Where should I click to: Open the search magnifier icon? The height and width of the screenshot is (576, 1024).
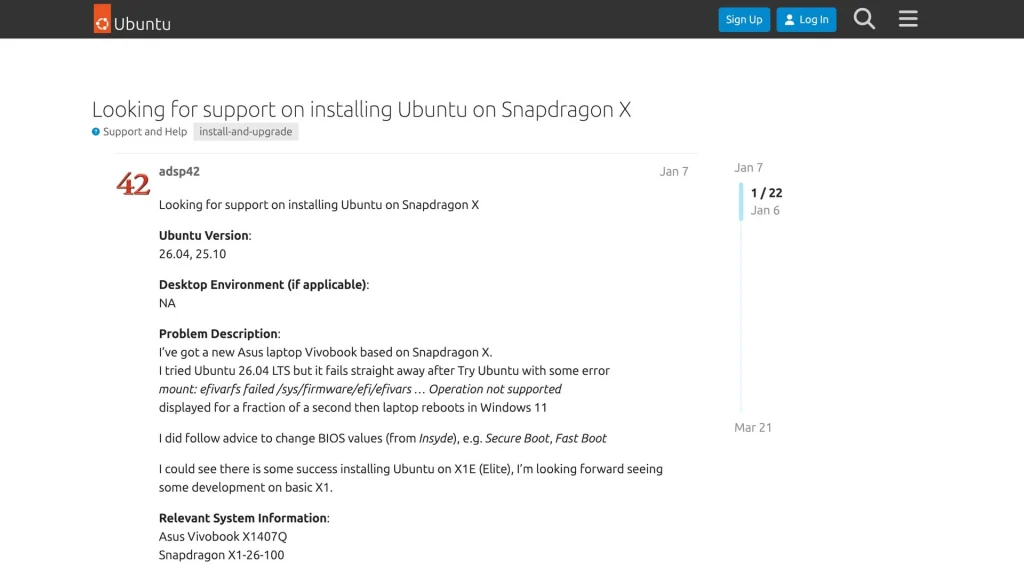tap(864, 19)
